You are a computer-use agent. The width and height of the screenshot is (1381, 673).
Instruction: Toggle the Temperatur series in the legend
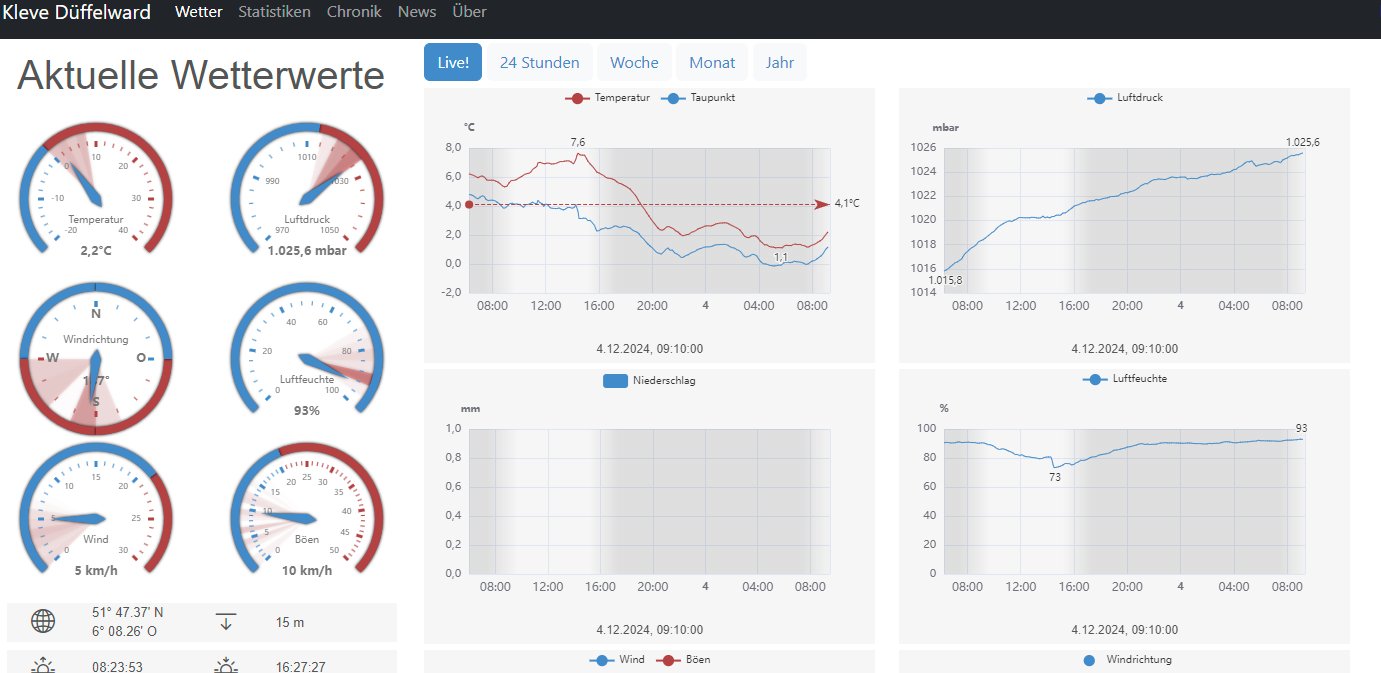click(x=608, y=98)
